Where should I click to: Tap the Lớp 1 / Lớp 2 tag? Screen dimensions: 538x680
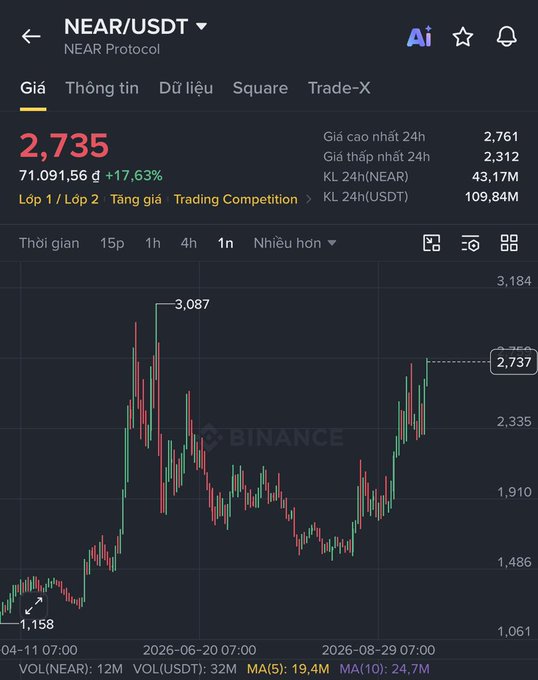[x=59, y=199]
